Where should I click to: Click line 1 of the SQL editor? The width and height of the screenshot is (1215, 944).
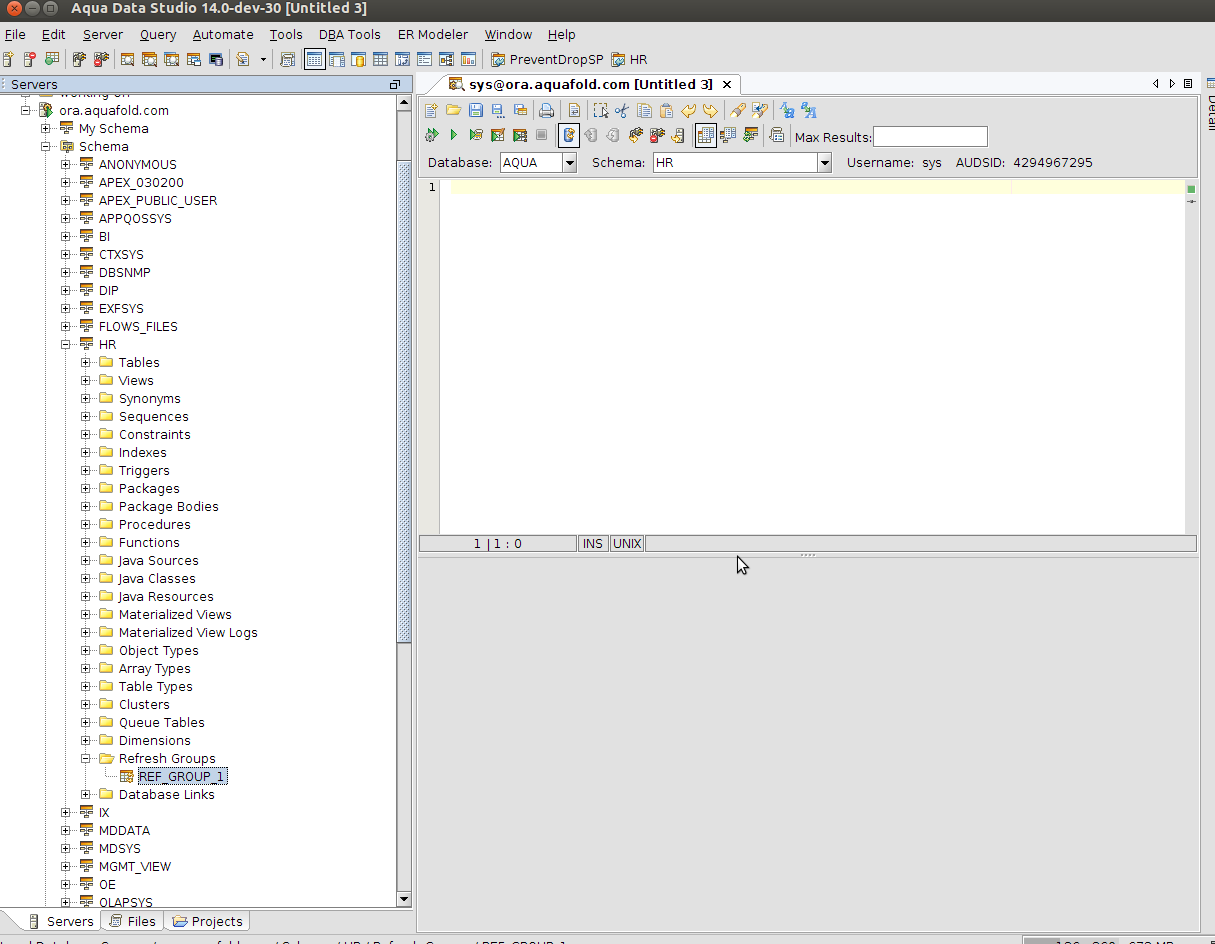tap(812, 187)
